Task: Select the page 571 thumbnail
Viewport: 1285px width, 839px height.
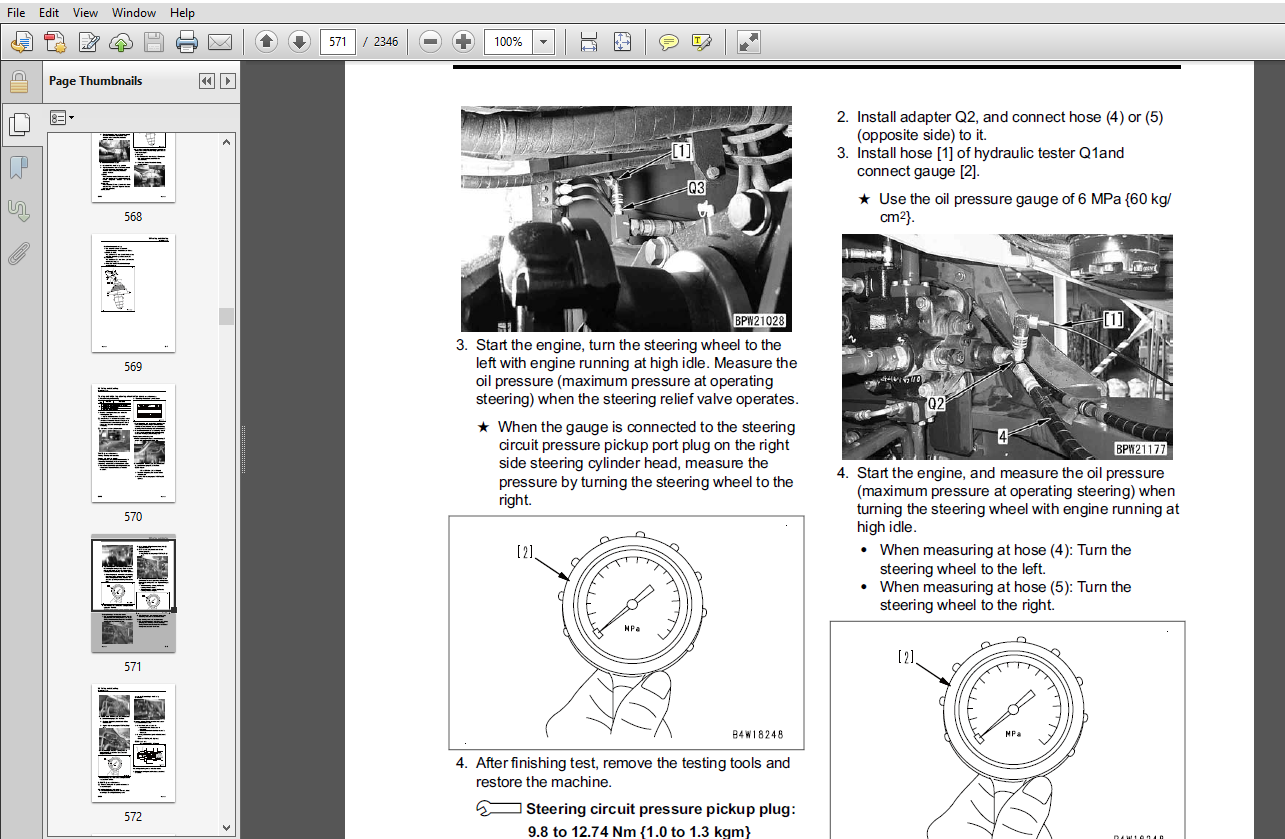Action: click(x=133, y=593)
